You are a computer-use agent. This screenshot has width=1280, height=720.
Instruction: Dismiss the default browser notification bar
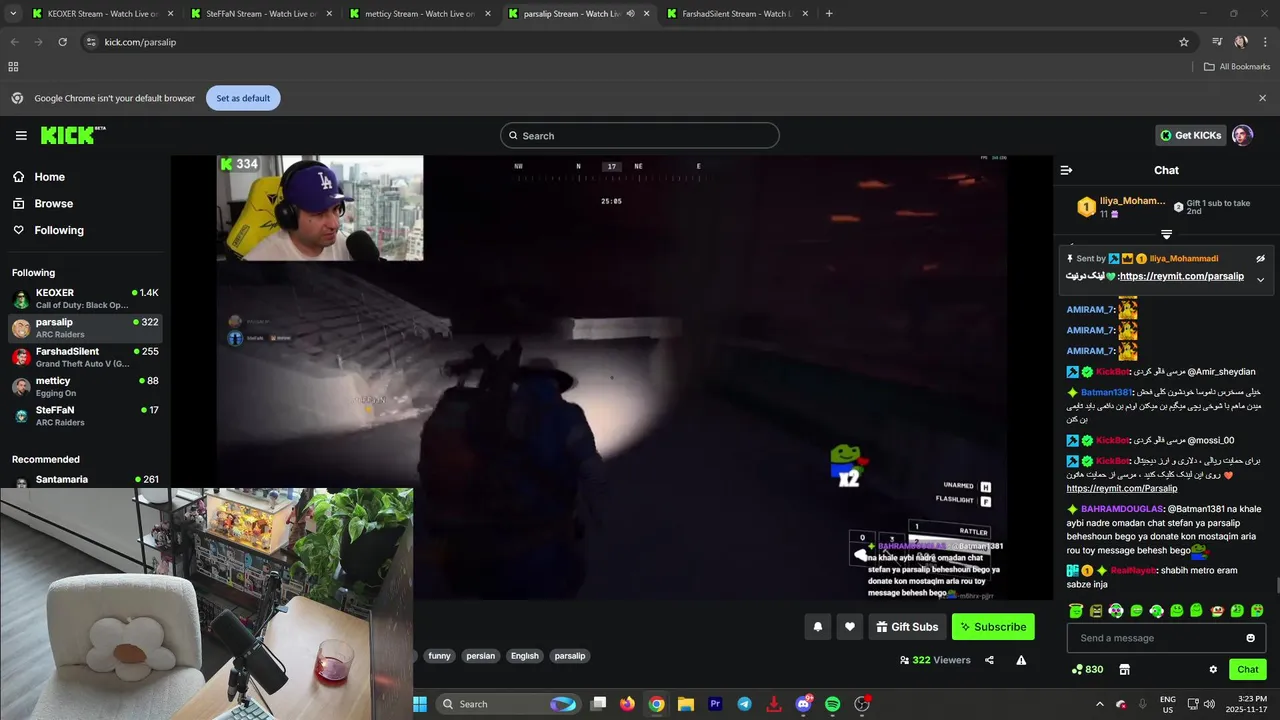(1262, 98)
